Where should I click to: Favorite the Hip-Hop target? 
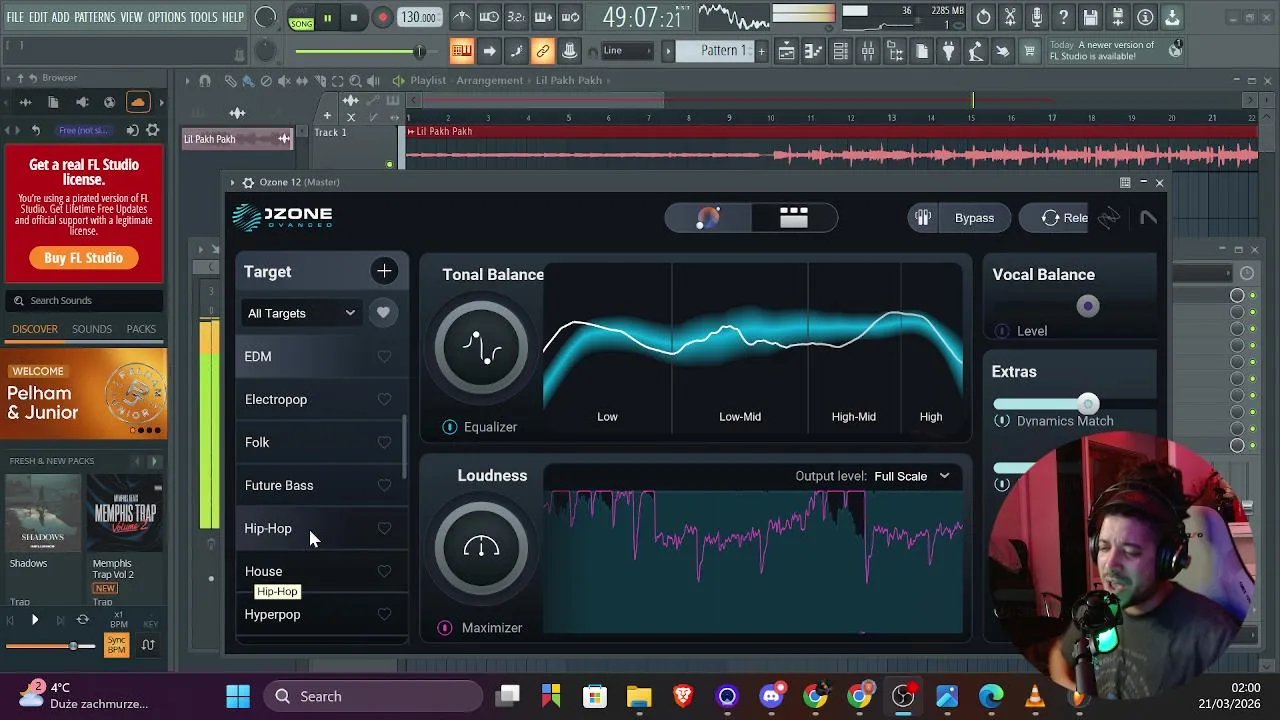point(384,528)
